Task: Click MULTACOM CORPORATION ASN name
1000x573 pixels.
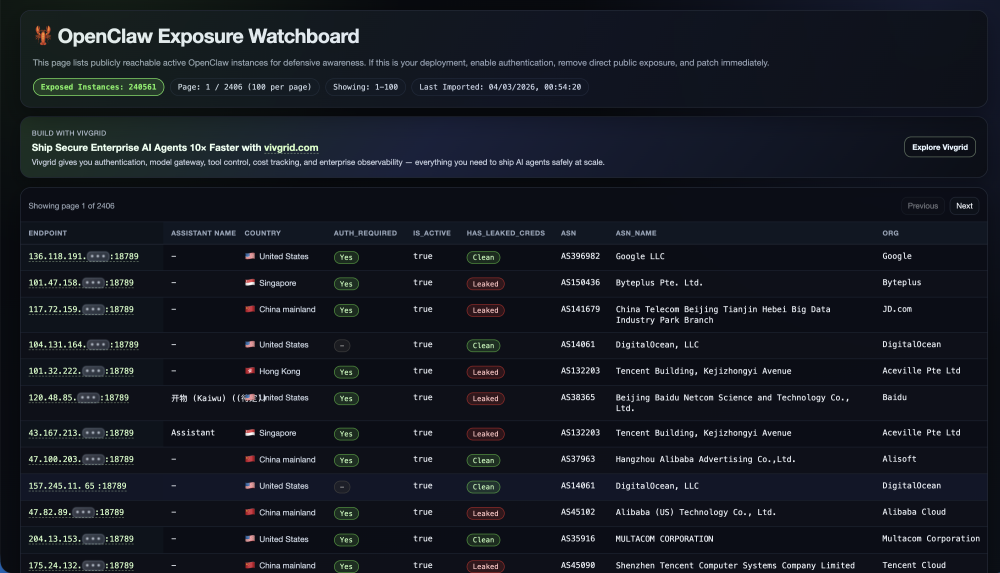Action: [x=664, y=539]
